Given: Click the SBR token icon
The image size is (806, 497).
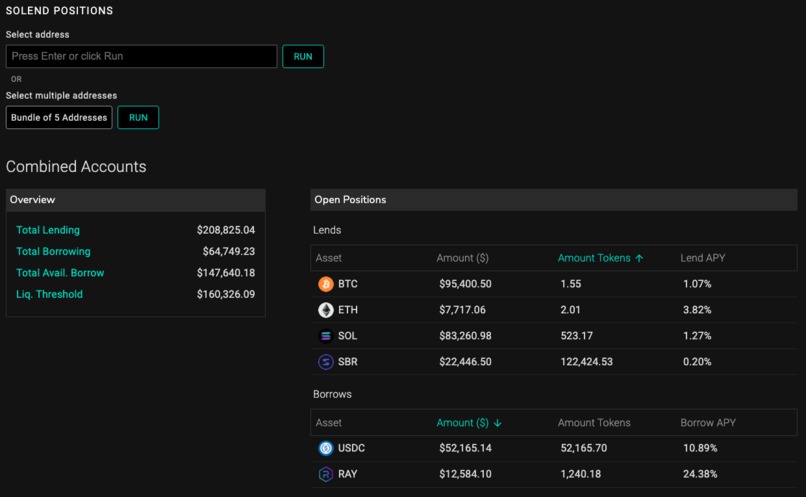Looking at the screenshot, I should click(x=325, y=362).
